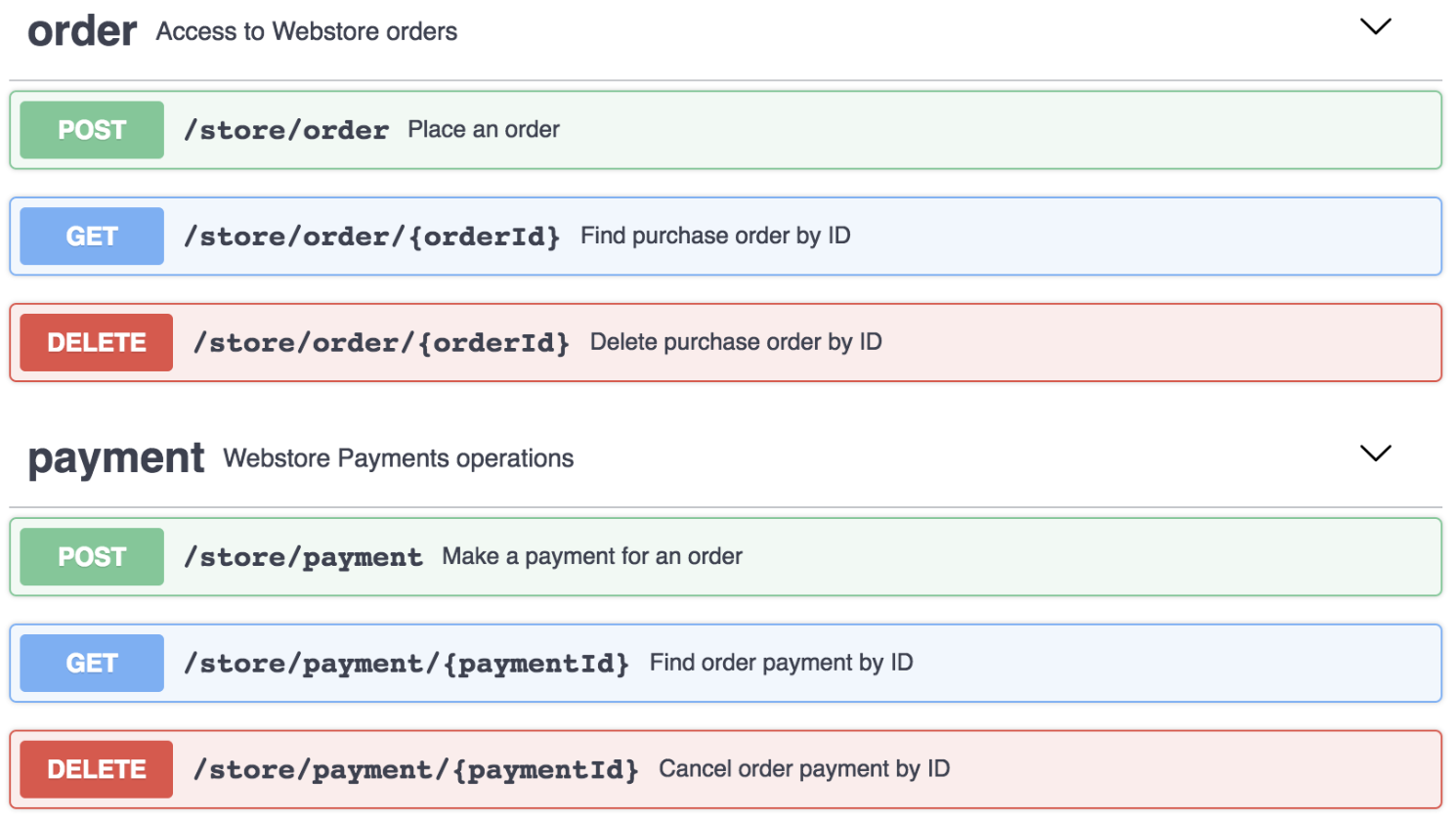Viewport: 1456px width, 821px height.
Task: Click 'Cancel order payment by ID' text
Action: pyautogui.click(x=804, y=769)
